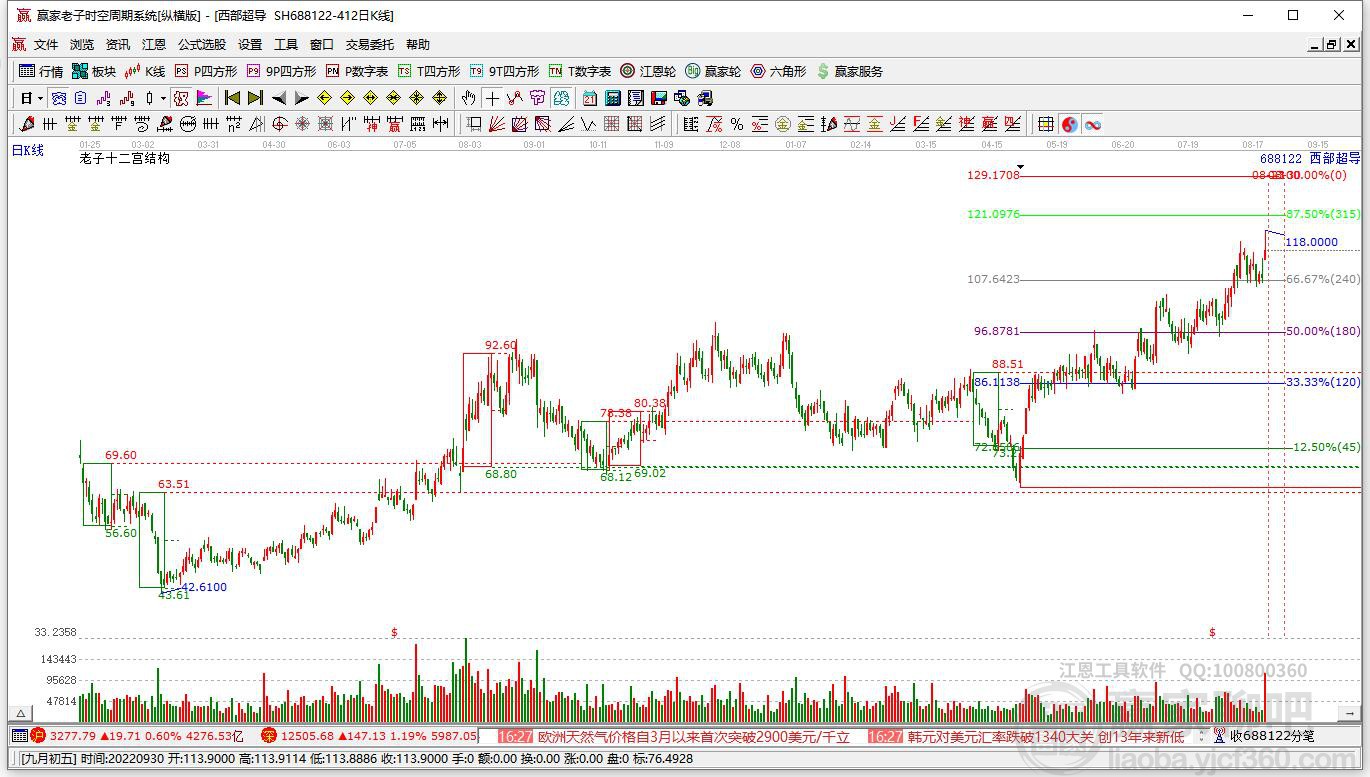Click the 日K线 label at chart top-left
This screenshot has width=1370, height=777.
pos(28,150)
